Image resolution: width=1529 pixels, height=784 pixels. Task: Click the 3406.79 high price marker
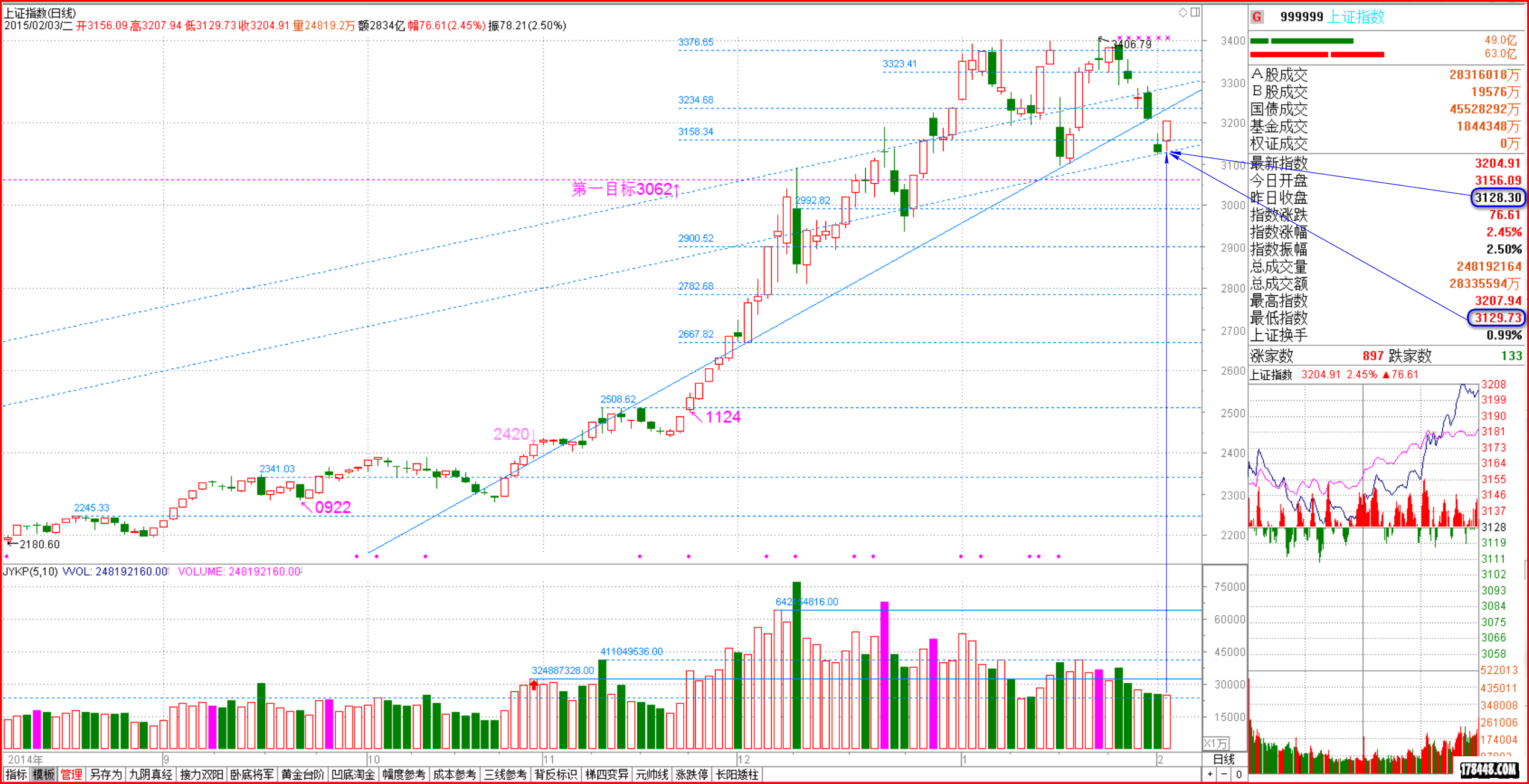(x=1132, y=45)
